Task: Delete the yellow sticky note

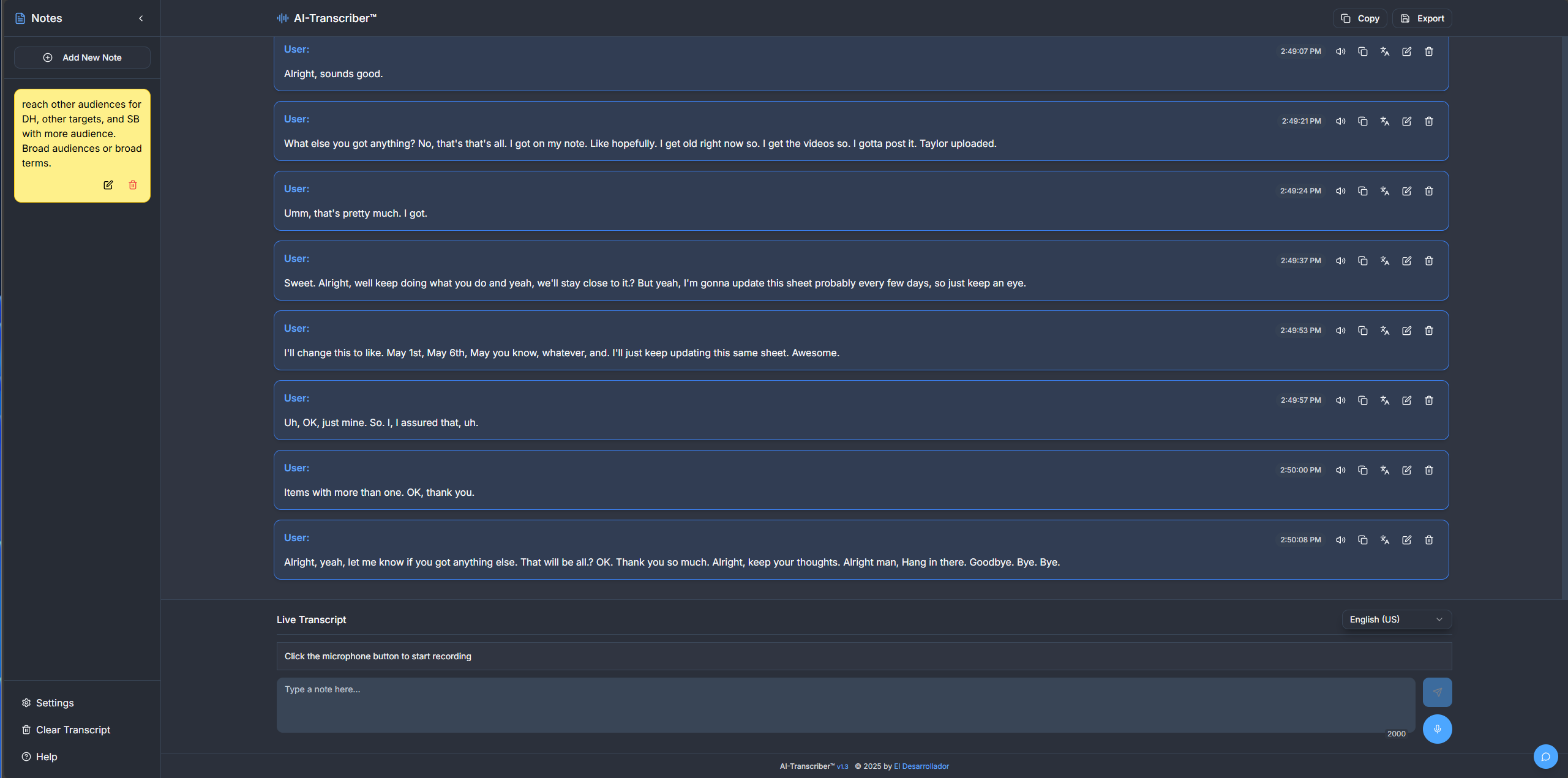Action: [x=133, y=185]
